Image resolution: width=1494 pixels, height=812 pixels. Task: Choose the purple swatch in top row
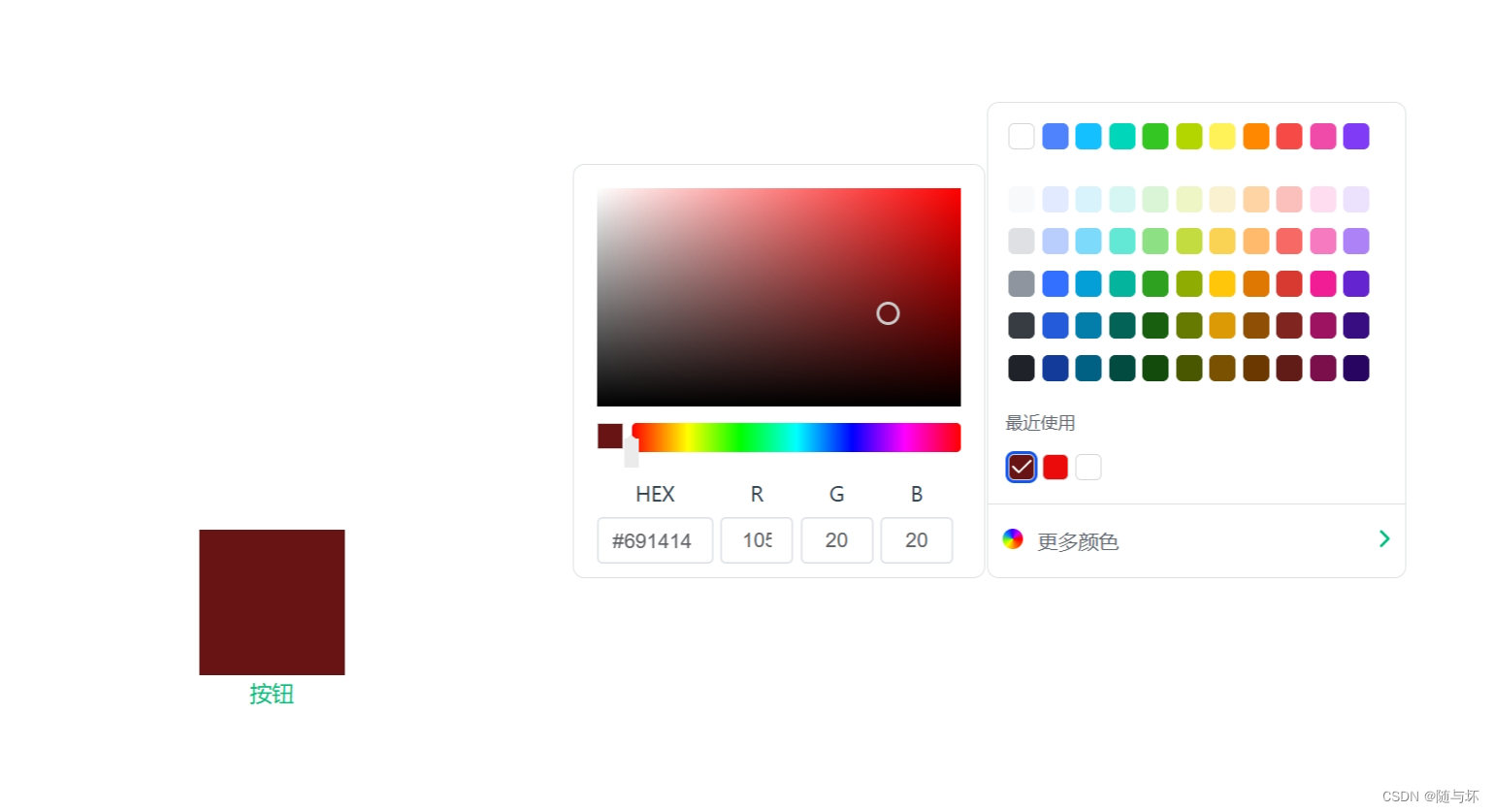tap(1356, 136)
